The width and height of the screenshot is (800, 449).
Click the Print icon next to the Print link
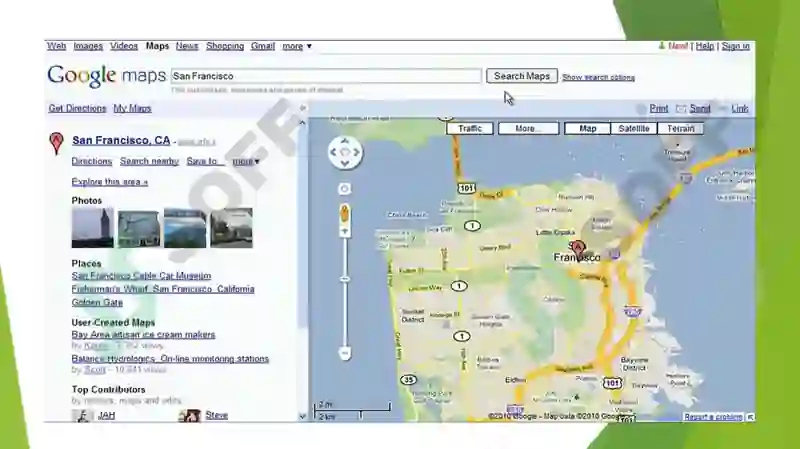(641, 109)
